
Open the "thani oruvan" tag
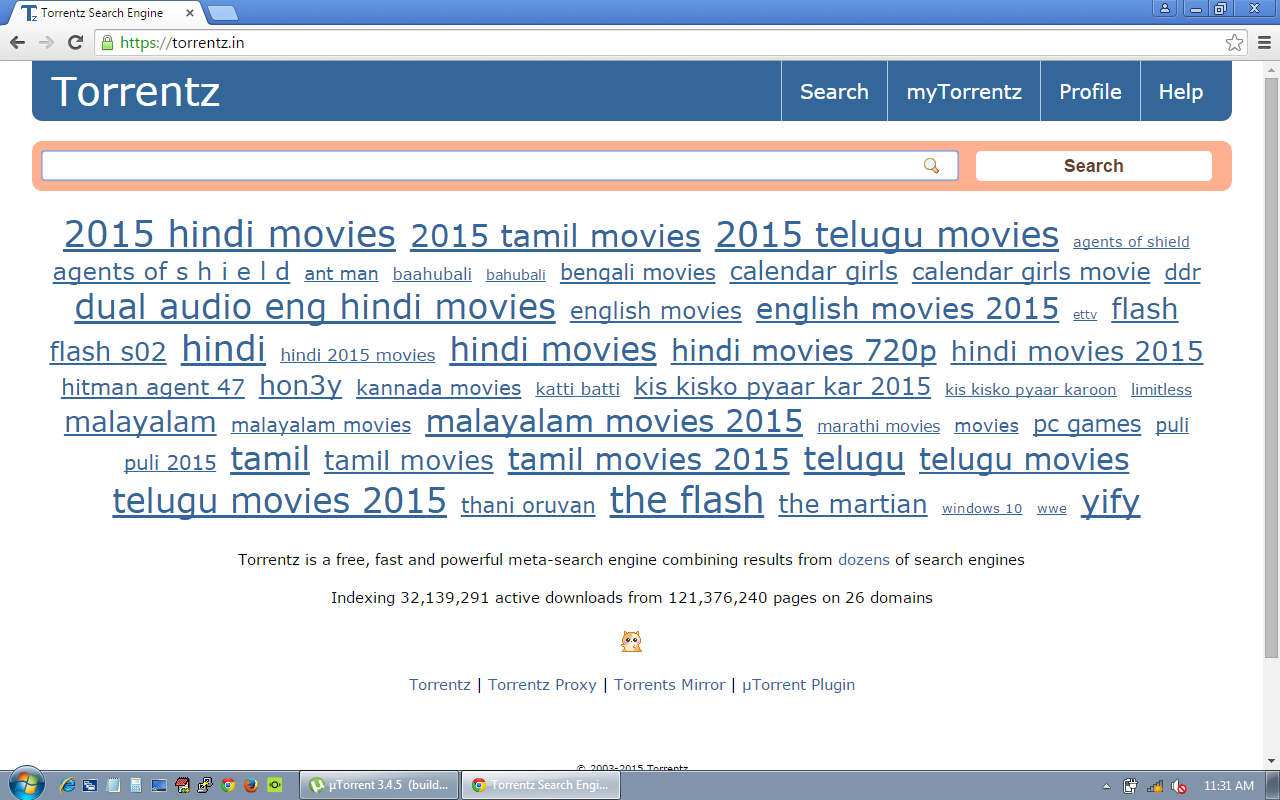(x=528, y=505)
